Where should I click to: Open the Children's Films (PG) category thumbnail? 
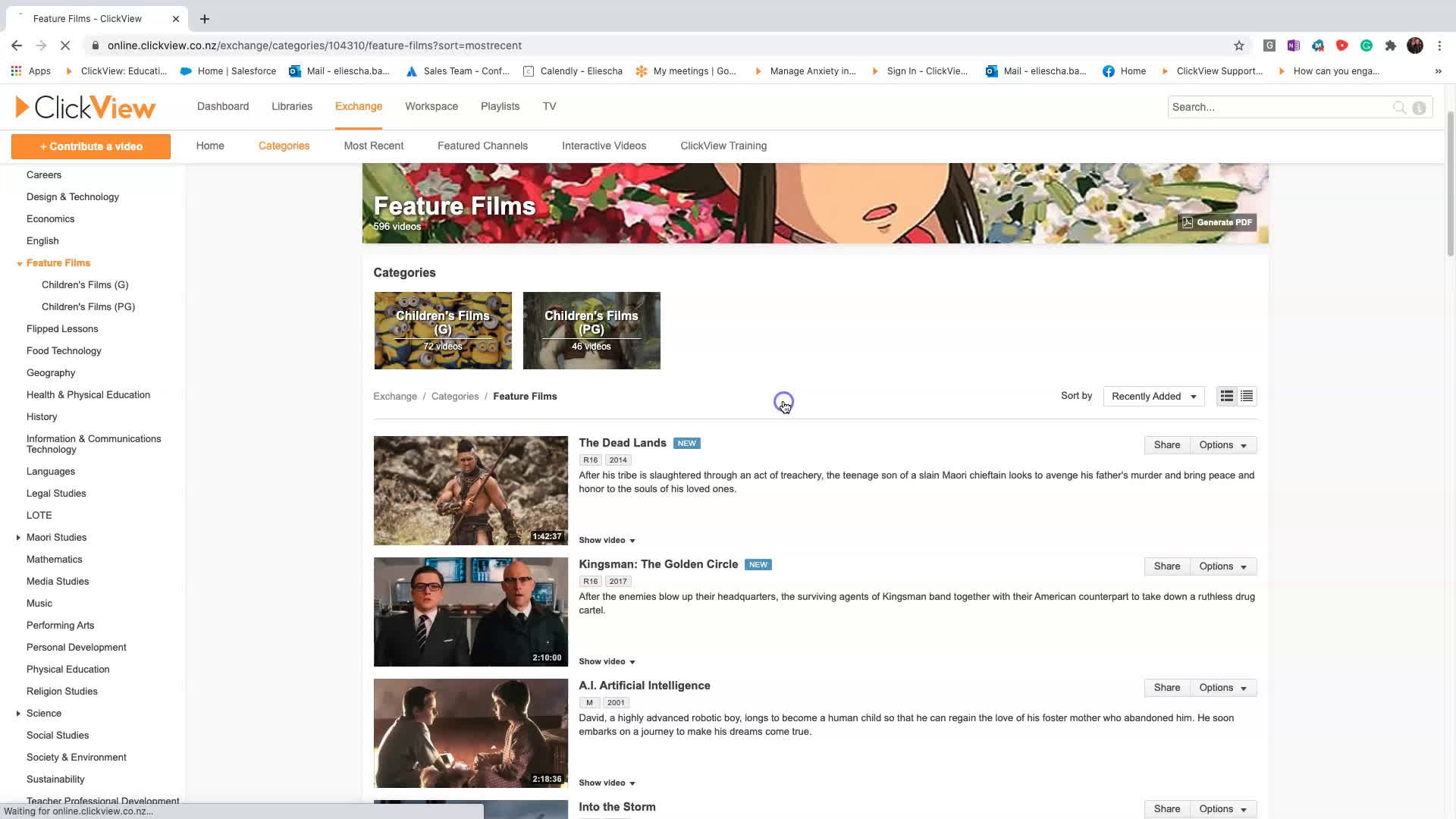591,331
